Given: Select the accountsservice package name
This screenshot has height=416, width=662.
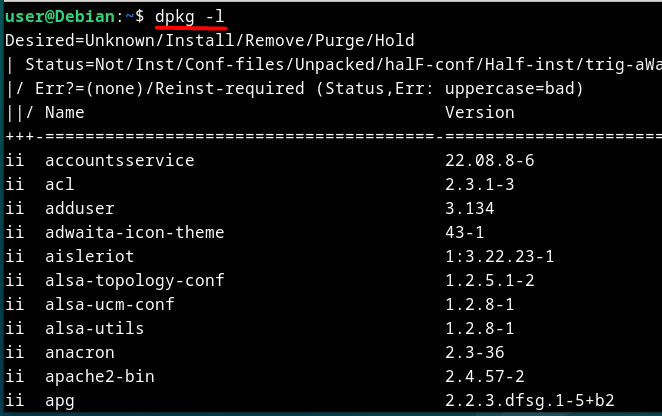Looking at the screenshot, I should (x=119, y=160).
